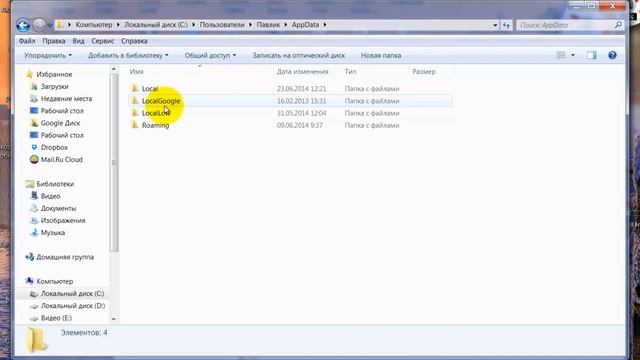Open the address bar history dropdown

click(495, 25)
